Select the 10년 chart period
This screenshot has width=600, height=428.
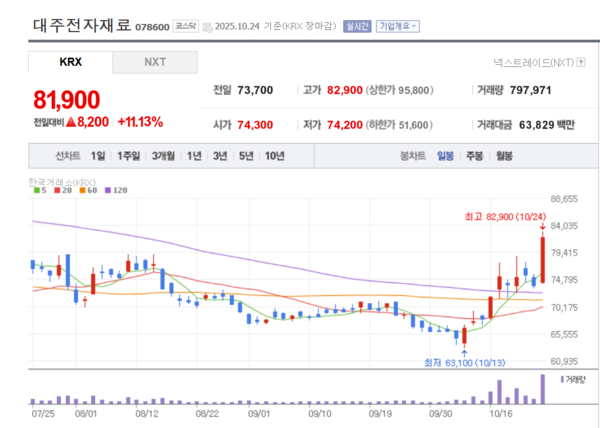point(273,156)
